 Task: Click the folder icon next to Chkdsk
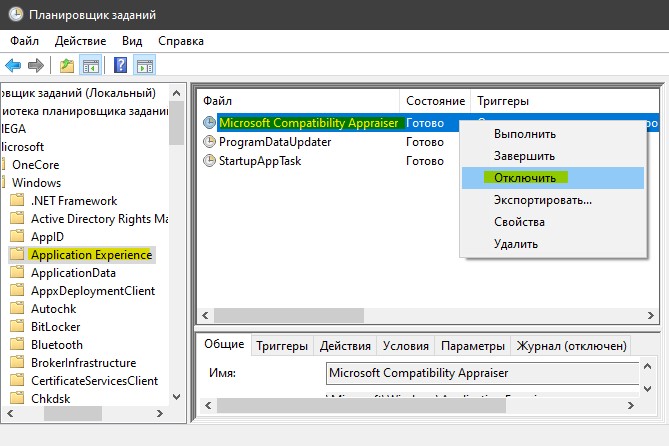pos(17,398)
